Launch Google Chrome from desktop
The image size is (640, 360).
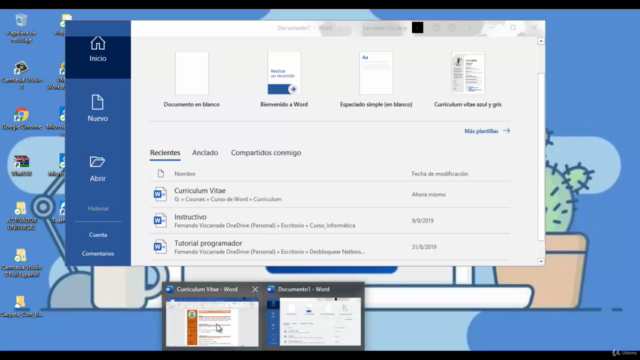[21, 118]
